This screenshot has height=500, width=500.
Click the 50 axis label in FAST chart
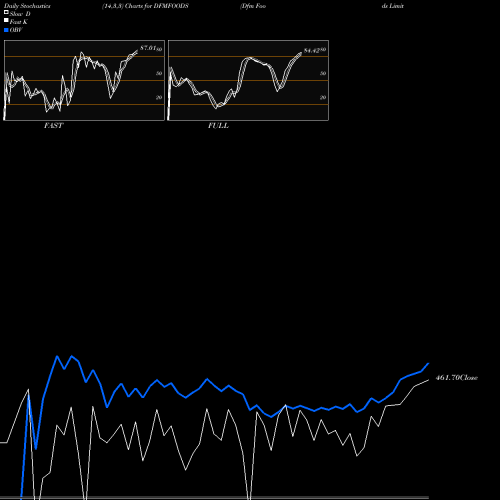click(159, 74)
